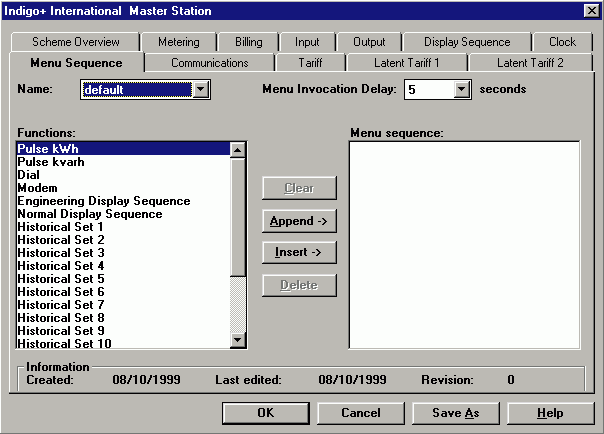Switch to the Latent Tariff 1 tab
604x434 pixels.
[x=406, y=63]
